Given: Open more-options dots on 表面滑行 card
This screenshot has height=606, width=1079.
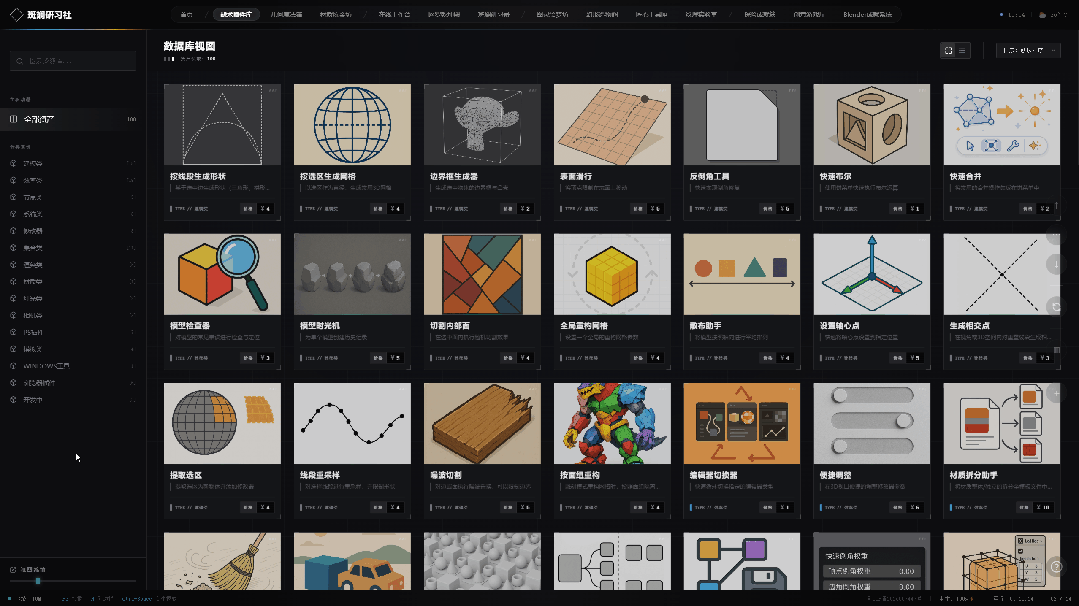Looking at the screenshot, I should pyautogui.click(x=663, y=90).
